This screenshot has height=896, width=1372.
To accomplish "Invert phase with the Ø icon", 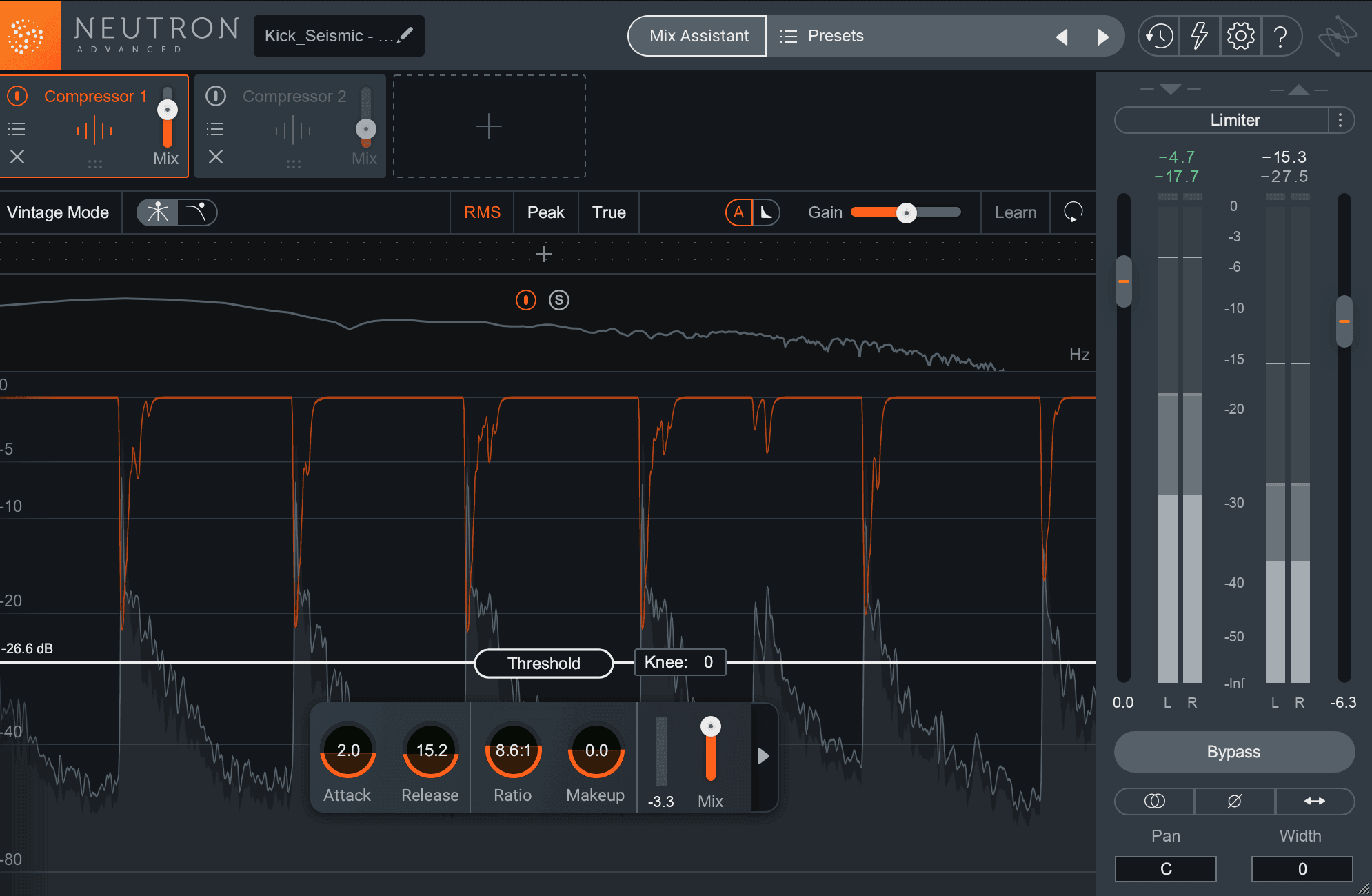I will 1234,801.
